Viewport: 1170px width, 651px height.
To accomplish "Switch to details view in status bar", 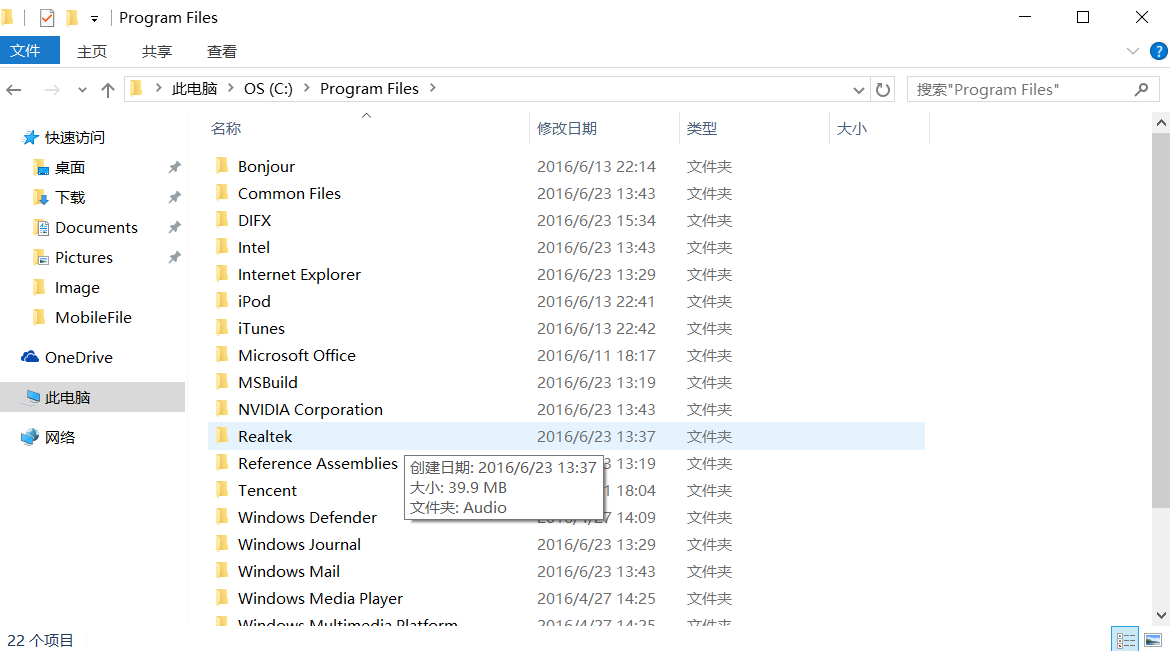I will pos(1125,640).
